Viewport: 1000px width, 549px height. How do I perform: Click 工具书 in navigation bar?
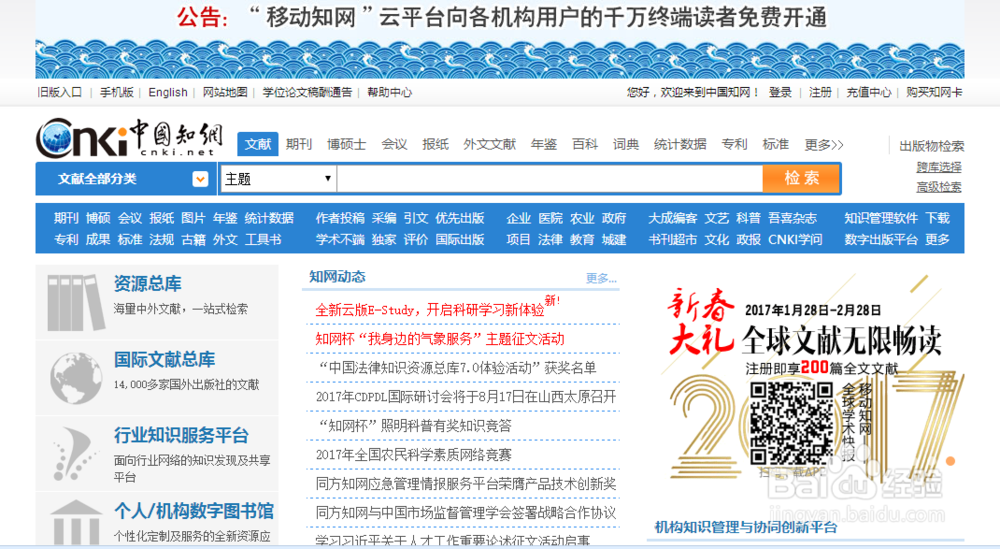click(x=263, y=240)
